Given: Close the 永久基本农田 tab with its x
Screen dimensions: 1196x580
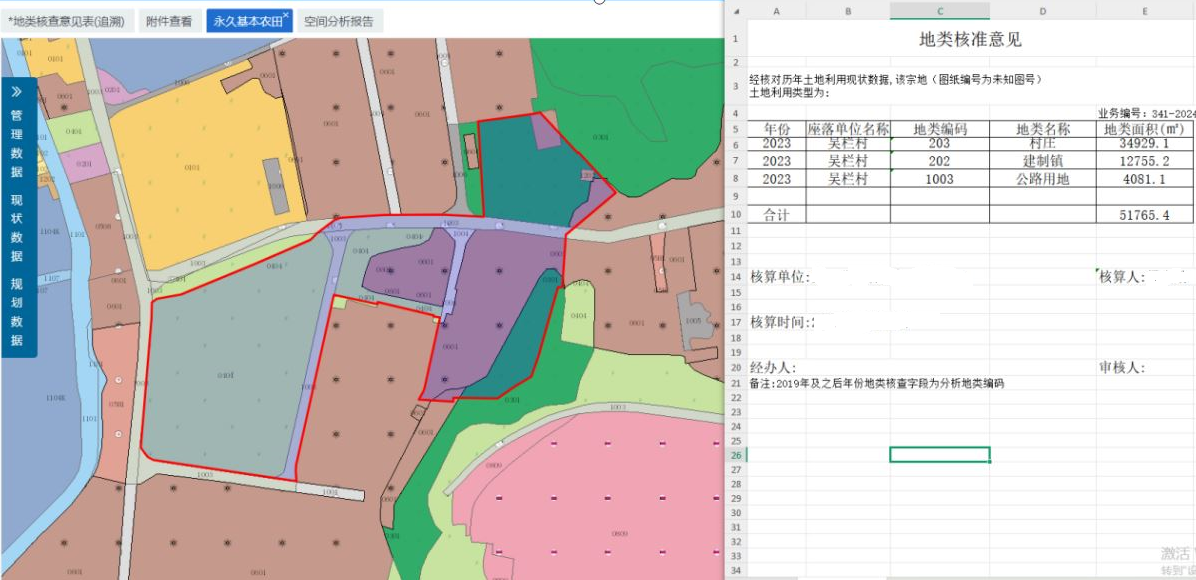Looking at the screenshot, I should pos(286,14).
